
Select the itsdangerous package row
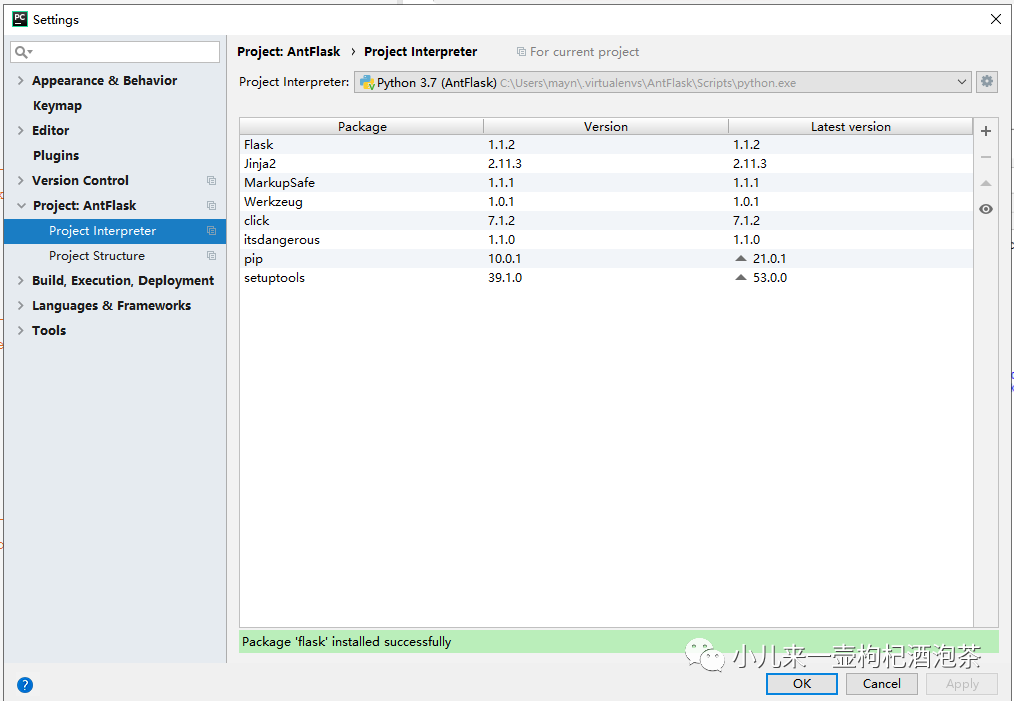(x=606, y=240)
